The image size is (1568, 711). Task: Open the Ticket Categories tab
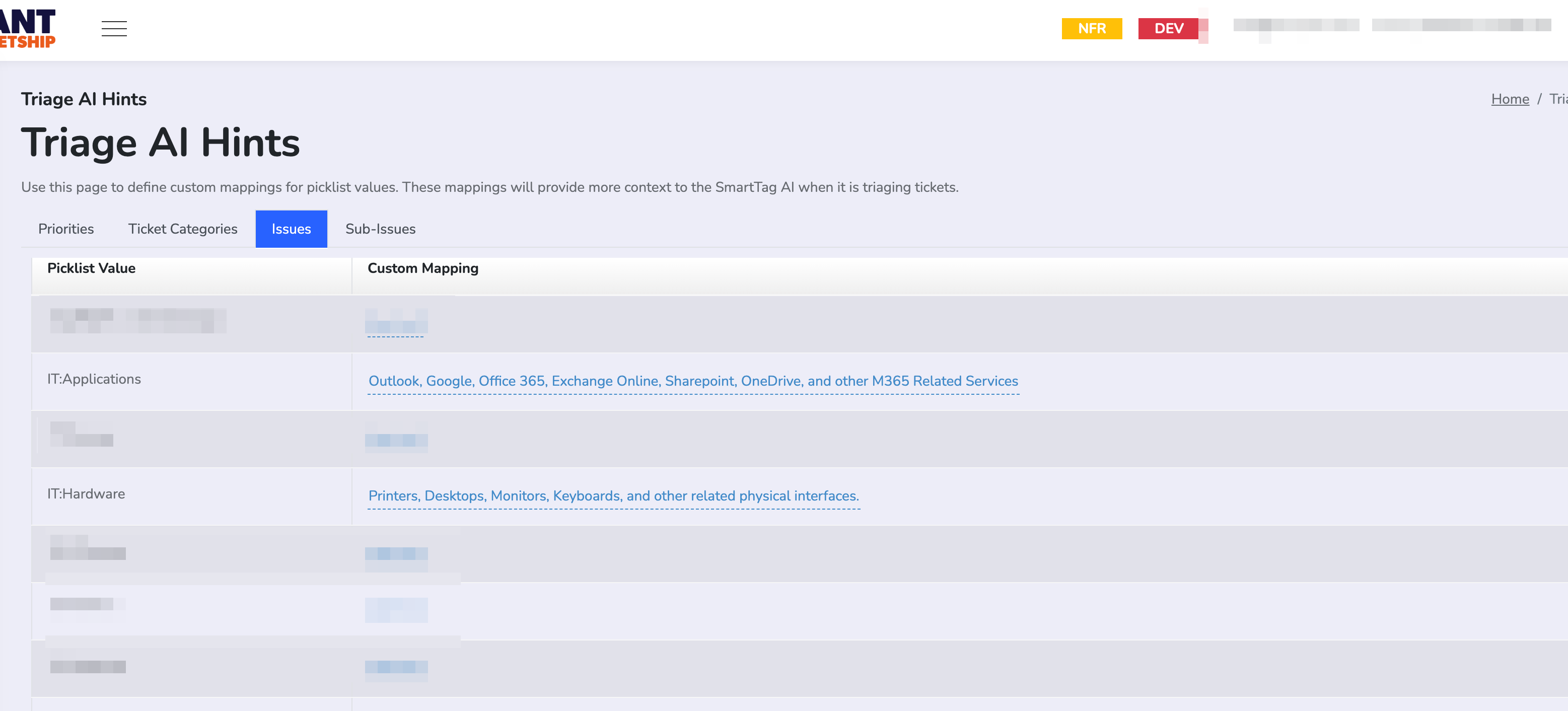click(183, 229)
